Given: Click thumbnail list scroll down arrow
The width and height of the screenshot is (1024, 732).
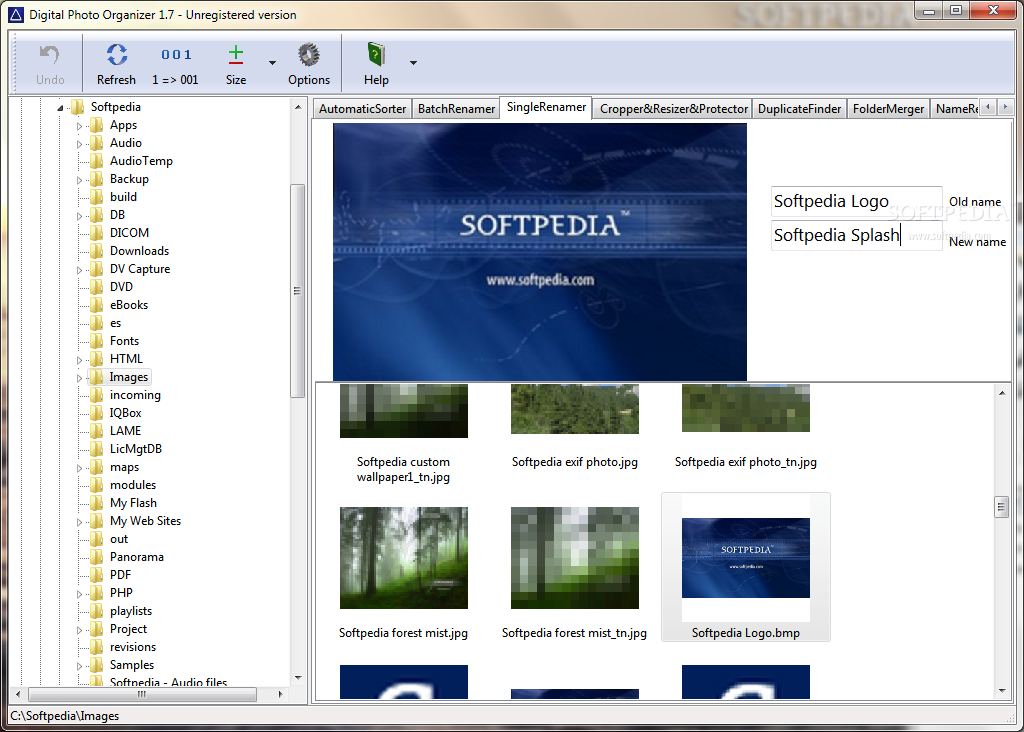Looking at the screenshot, I should pyautogui.click(x=1002, y=690).
